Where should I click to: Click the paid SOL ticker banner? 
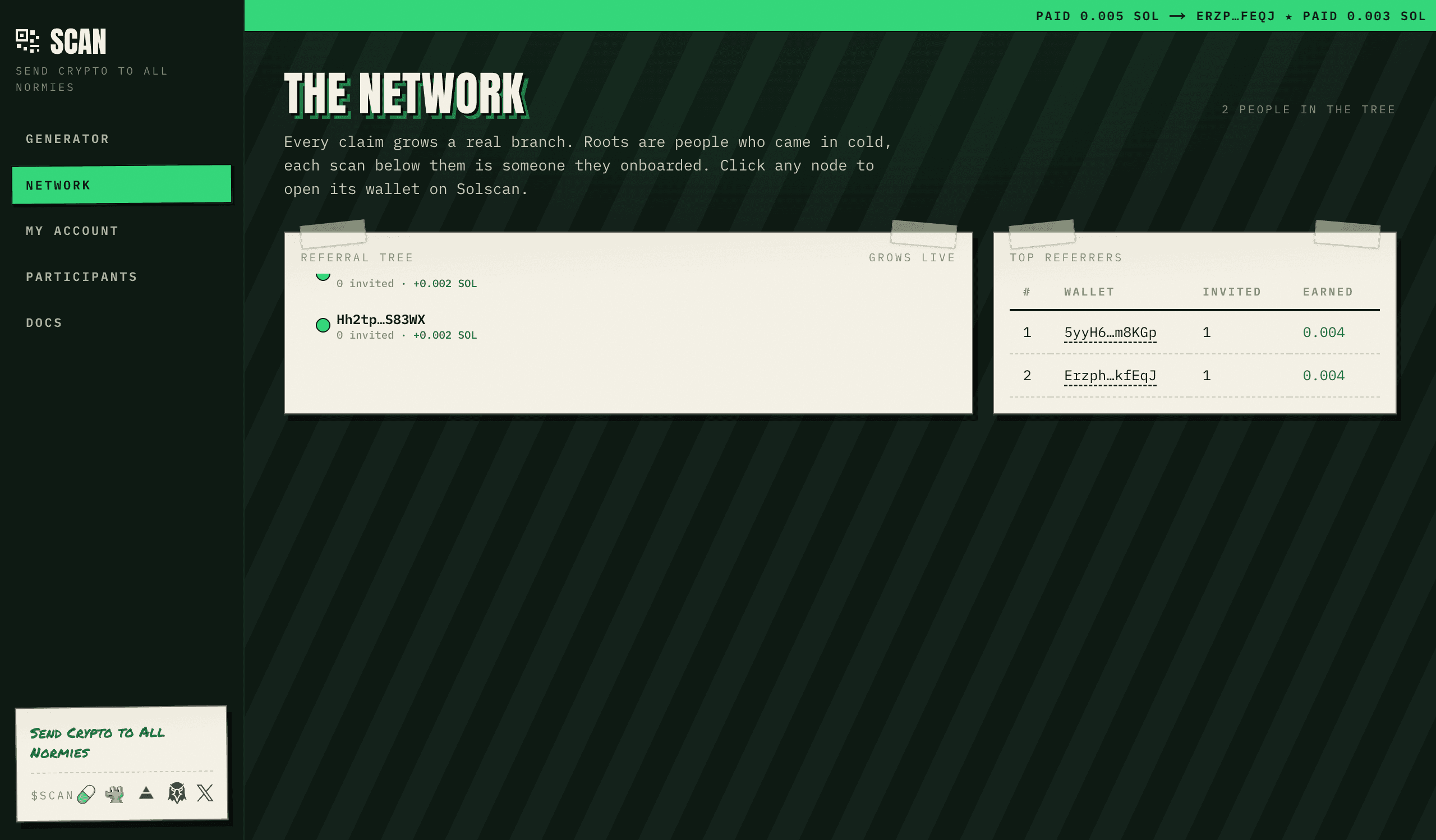pos(840,15)
